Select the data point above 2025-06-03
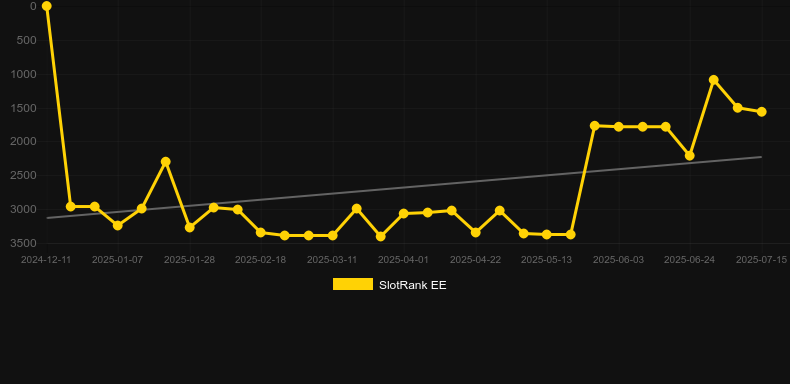Screen dimensions: 790x384 [619, 126]
